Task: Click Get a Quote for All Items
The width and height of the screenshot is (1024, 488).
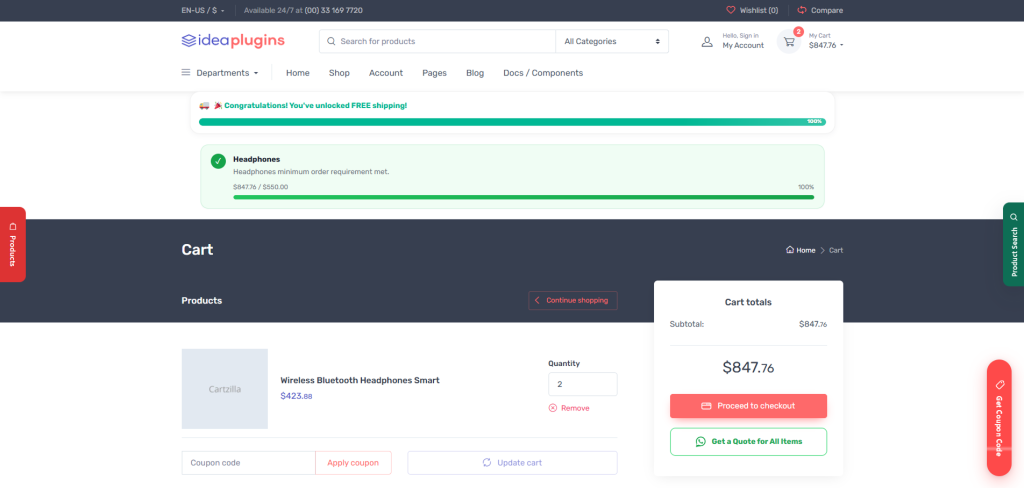Action: (x=748, y=442)
